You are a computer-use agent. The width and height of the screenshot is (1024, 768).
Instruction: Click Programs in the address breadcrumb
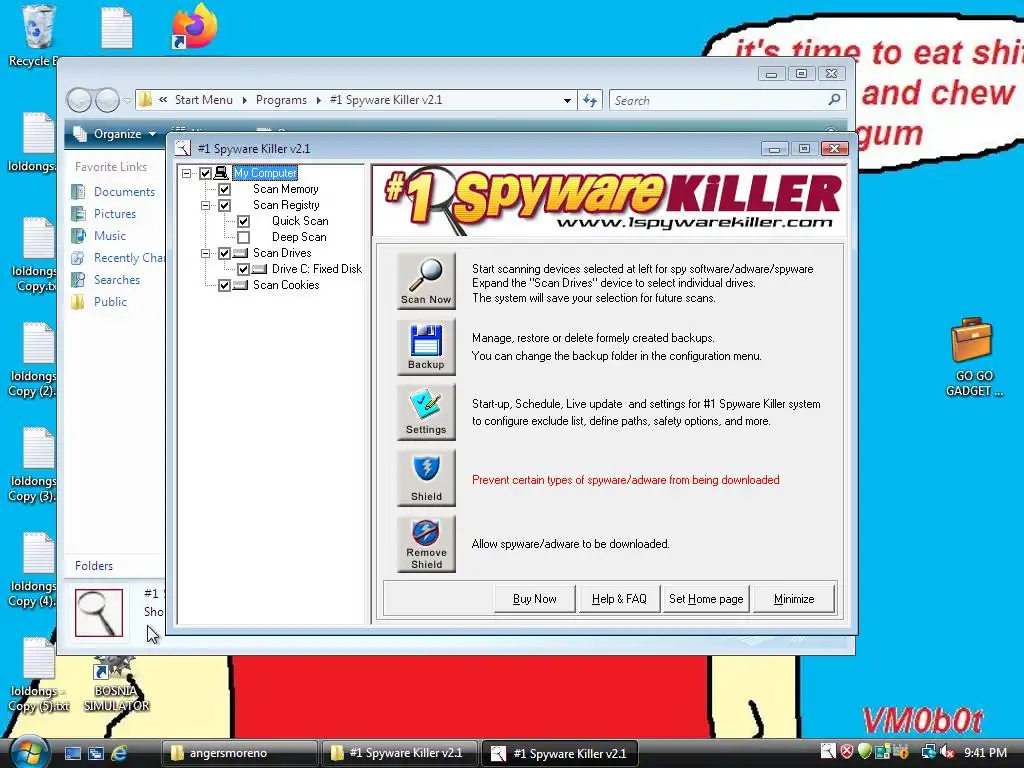pos(281,100)
